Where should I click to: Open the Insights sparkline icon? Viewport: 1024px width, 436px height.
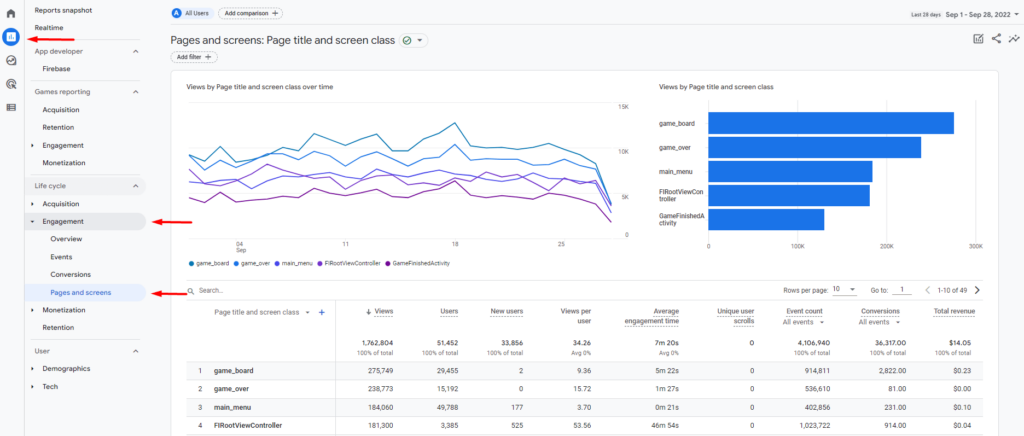1013,39
